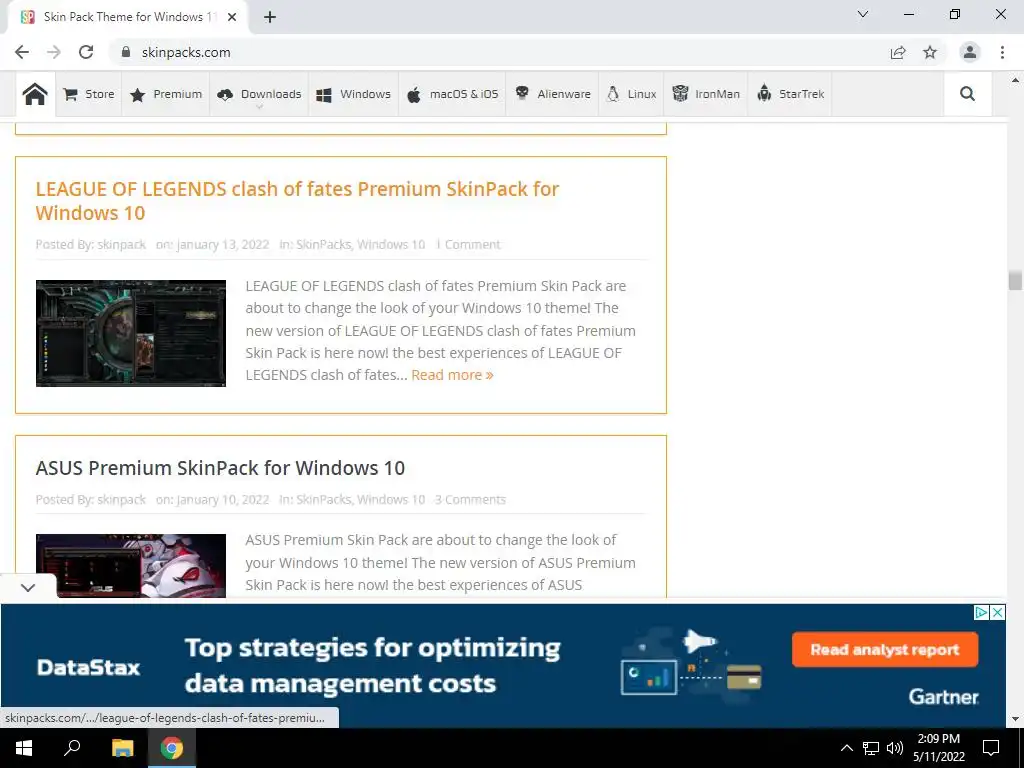This screenshot has height=768, width=1024.
Task: Show hidden system tray icons
Action: coord(846,748)
